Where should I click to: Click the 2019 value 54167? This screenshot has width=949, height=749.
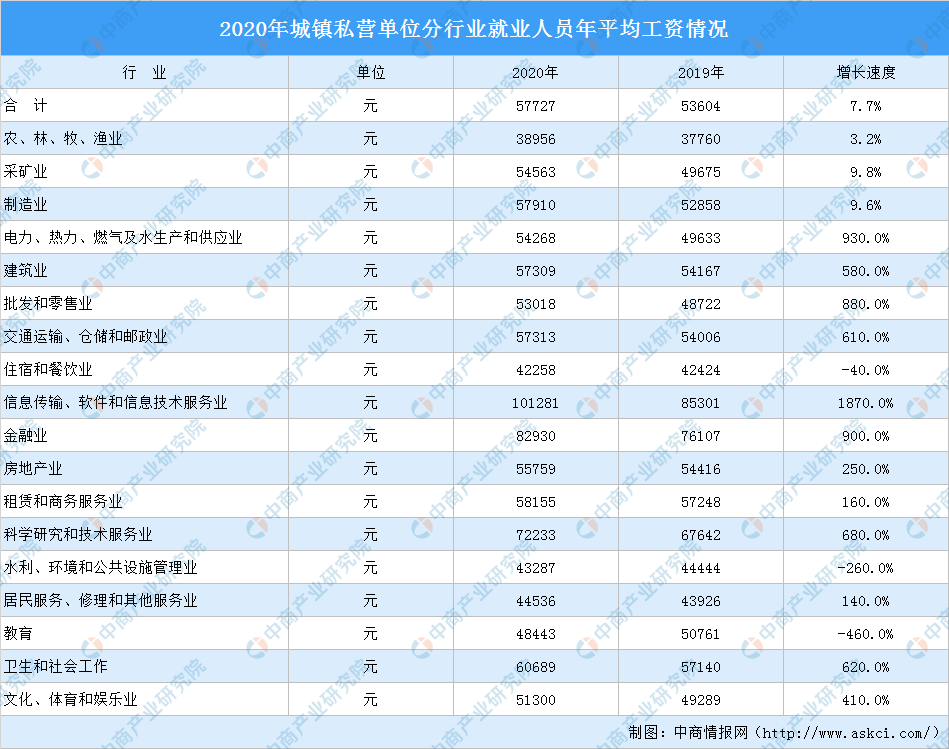point(701,271)
